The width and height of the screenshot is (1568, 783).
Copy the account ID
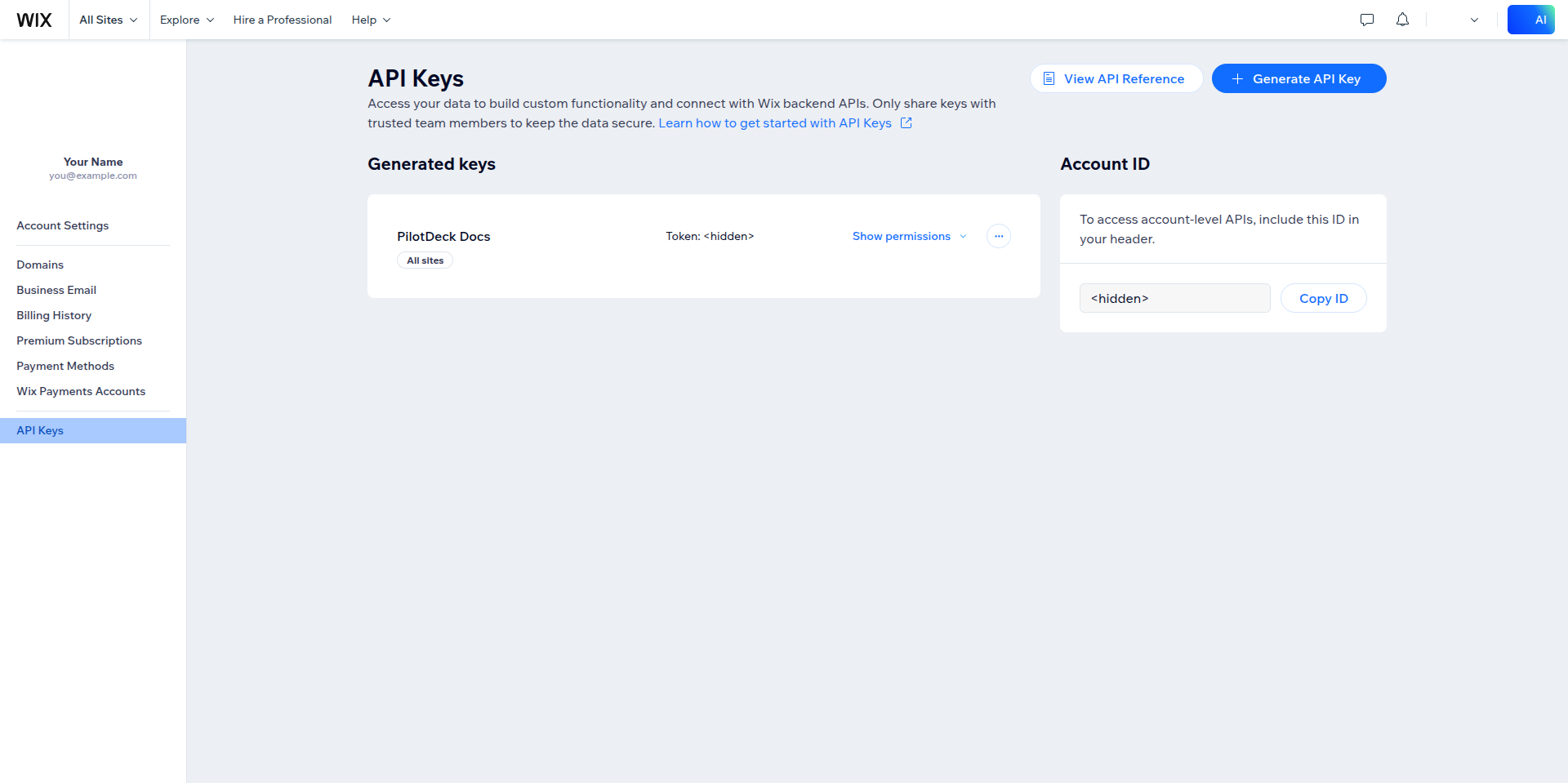coord(1324,298)
